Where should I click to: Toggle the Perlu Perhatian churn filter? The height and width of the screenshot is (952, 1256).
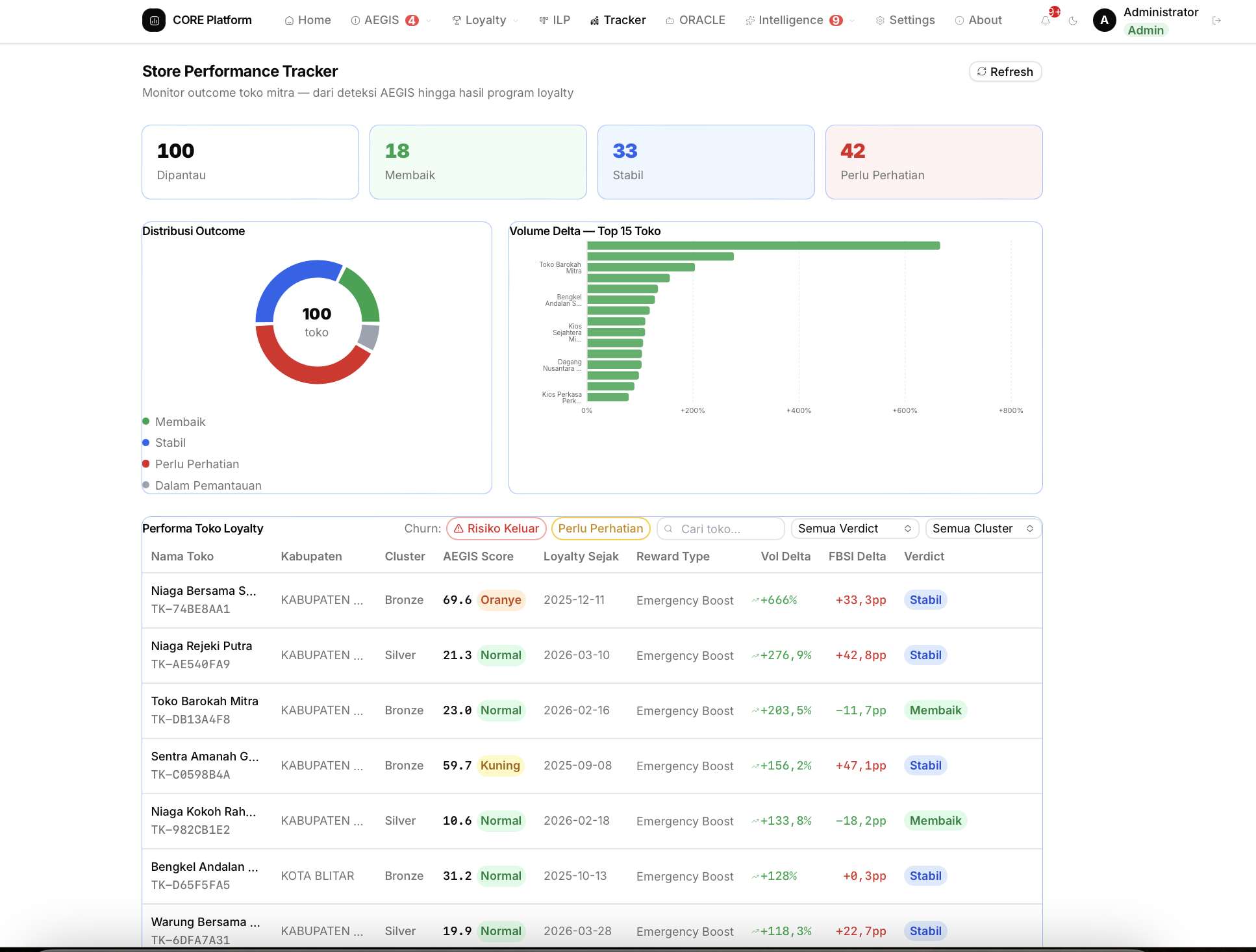[601, 529]
